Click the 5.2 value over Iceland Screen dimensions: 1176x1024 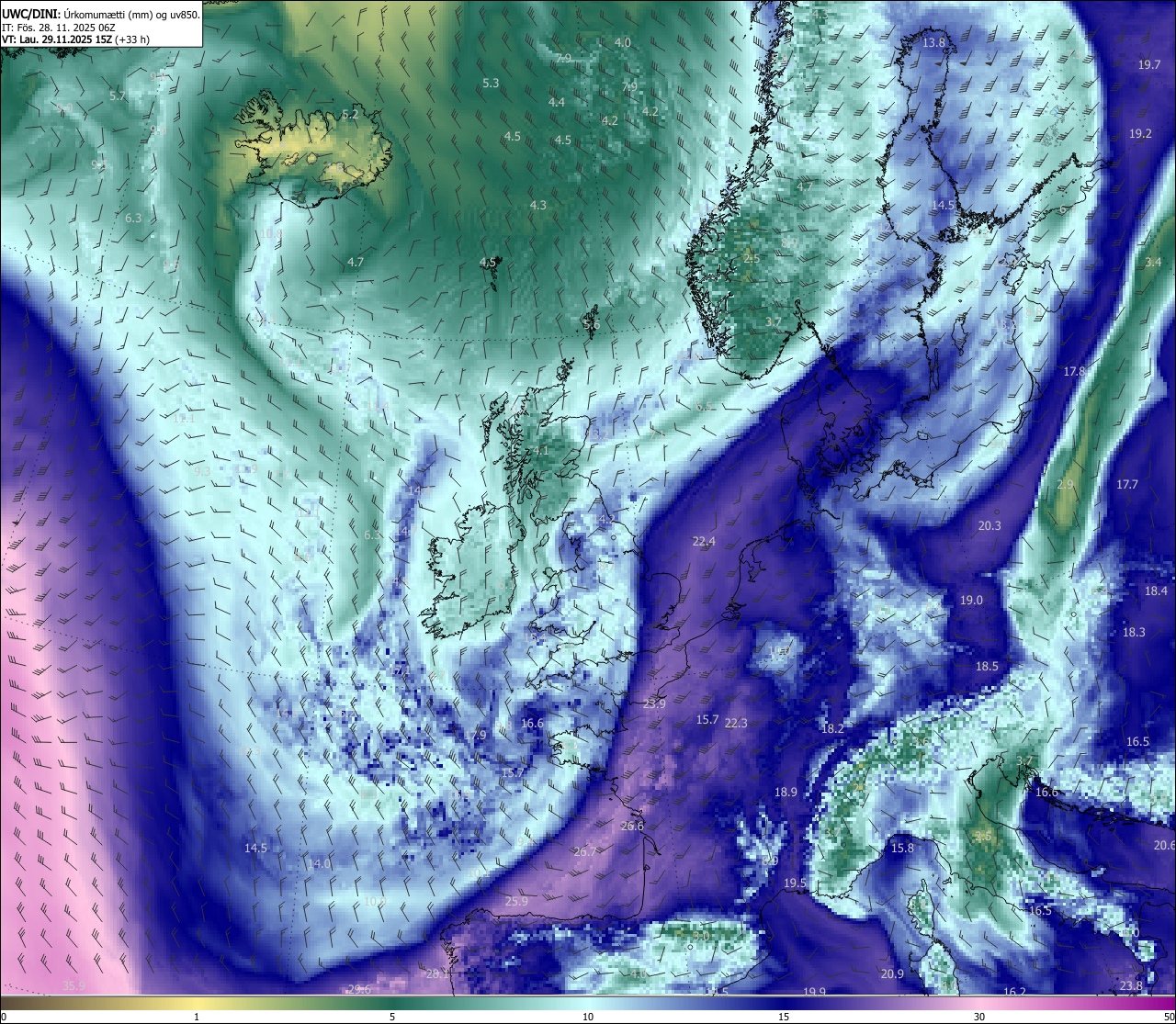(350, 115)
